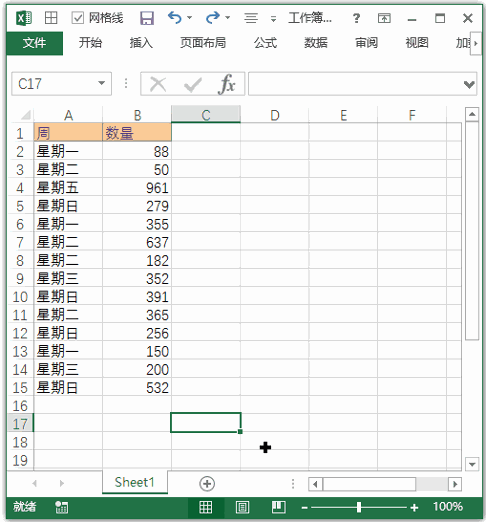Screen dimensions: 486x522
Task: Switch to the 审阅 review tab
Action: [366, 43]
